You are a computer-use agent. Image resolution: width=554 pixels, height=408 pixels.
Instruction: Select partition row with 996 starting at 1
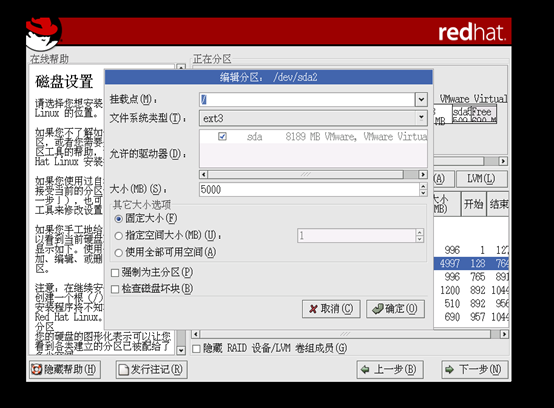[471, 250]
